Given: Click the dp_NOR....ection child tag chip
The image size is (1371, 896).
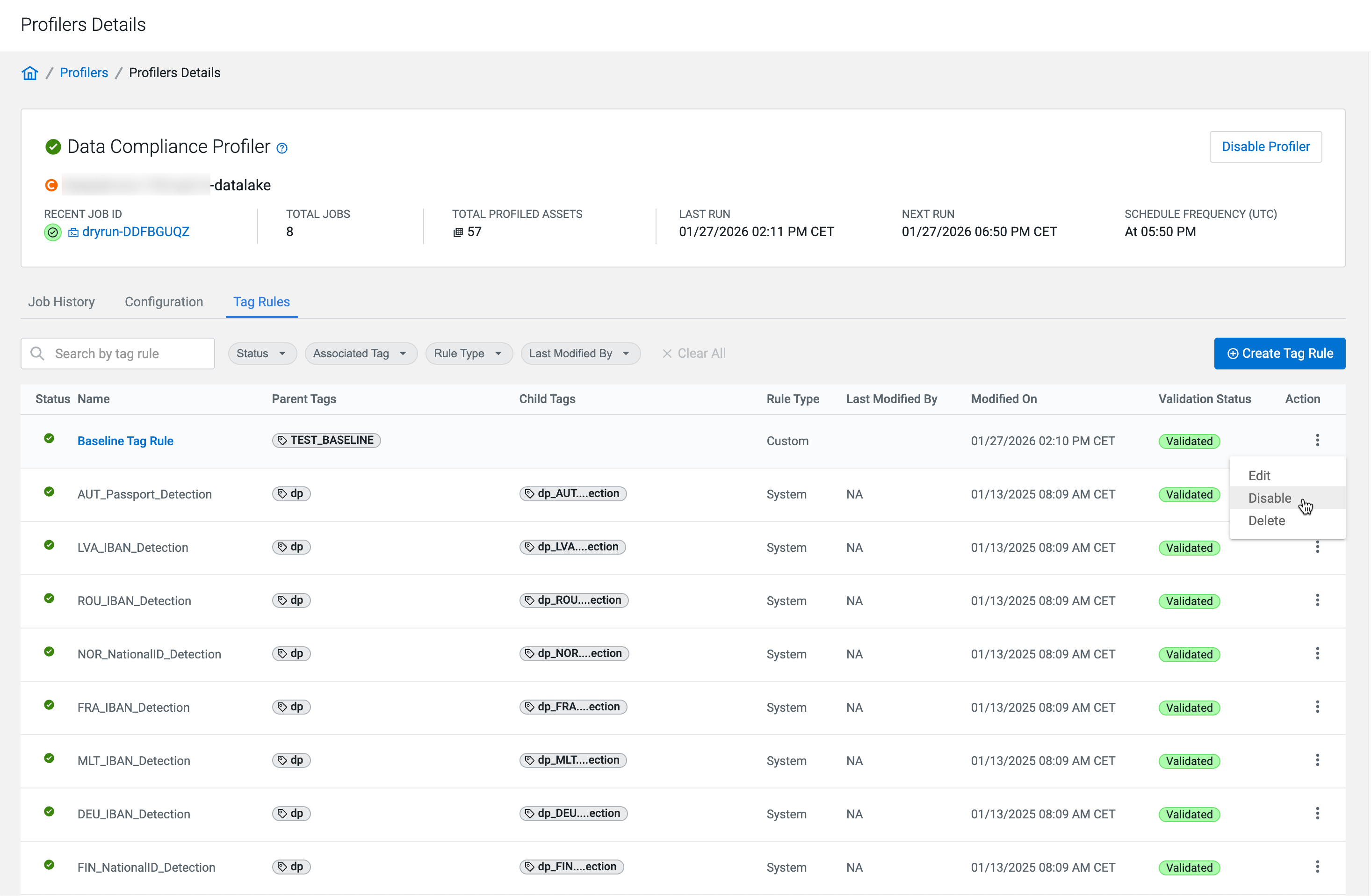Looking at the screenshot, I should (574, 653).
